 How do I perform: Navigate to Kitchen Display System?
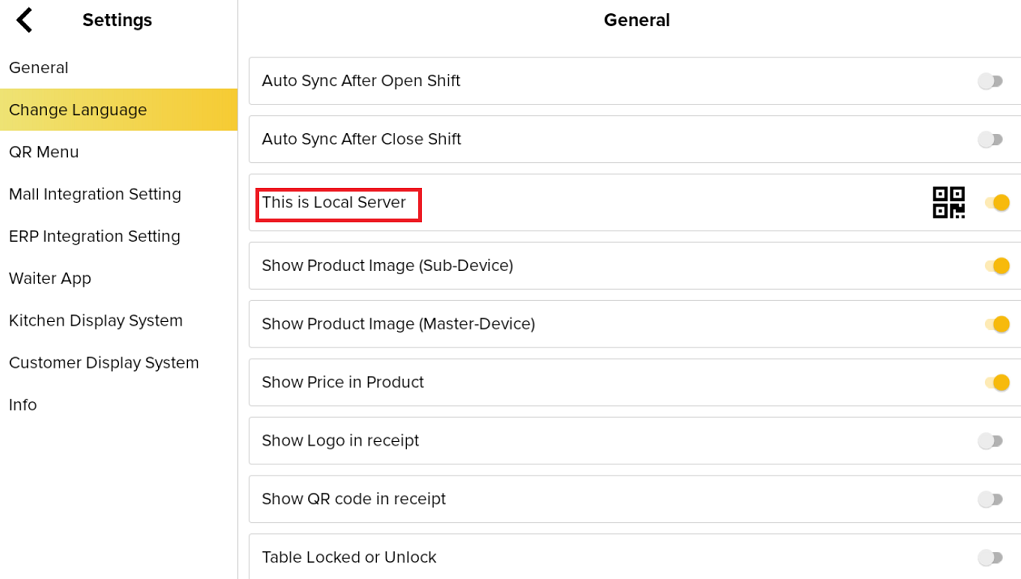click(96, 320)
